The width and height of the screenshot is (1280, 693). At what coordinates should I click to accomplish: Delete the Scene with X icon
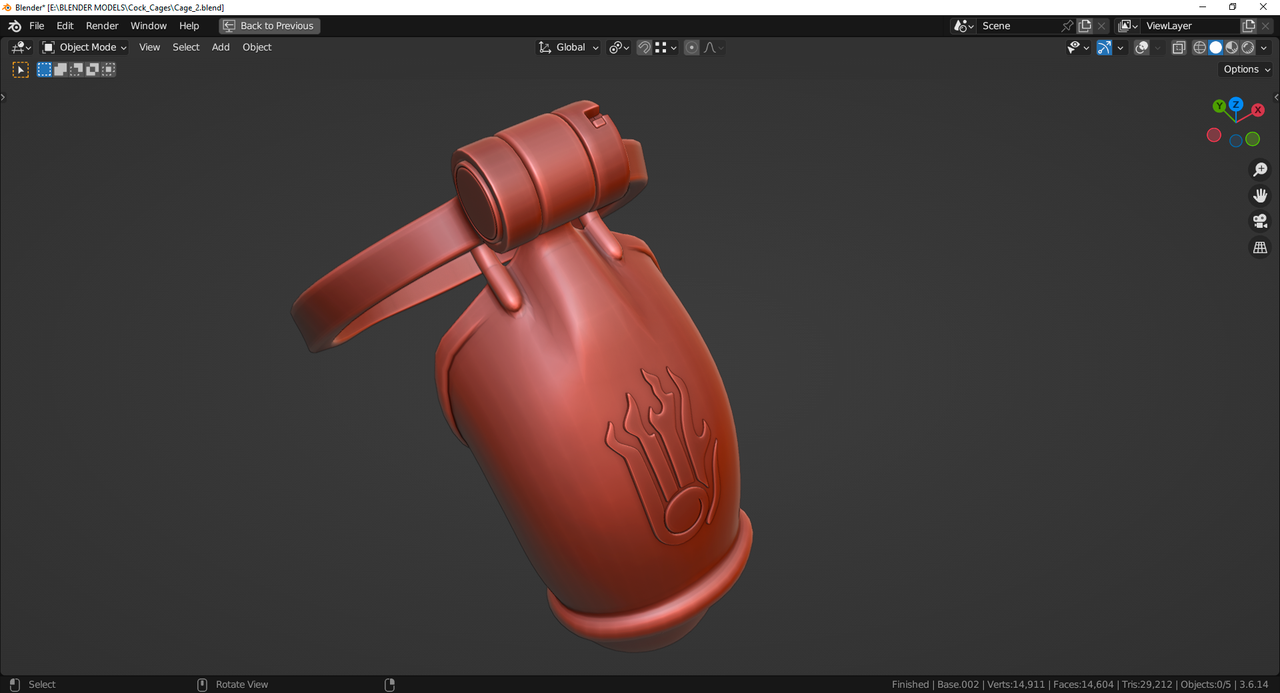pos(1102,26)
